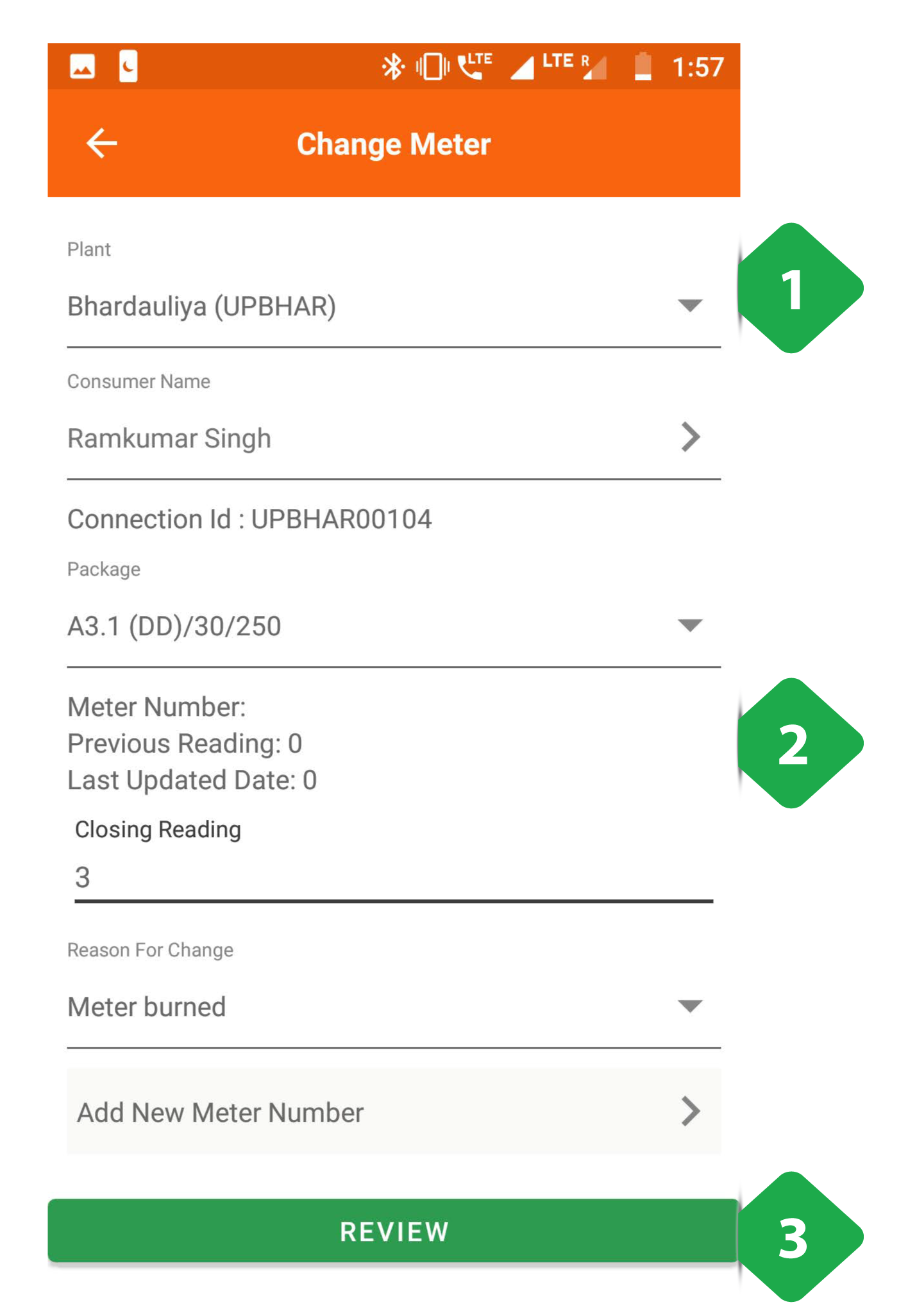Tap the back arrow in header
917x1316 pixels.
click(101, 143)
